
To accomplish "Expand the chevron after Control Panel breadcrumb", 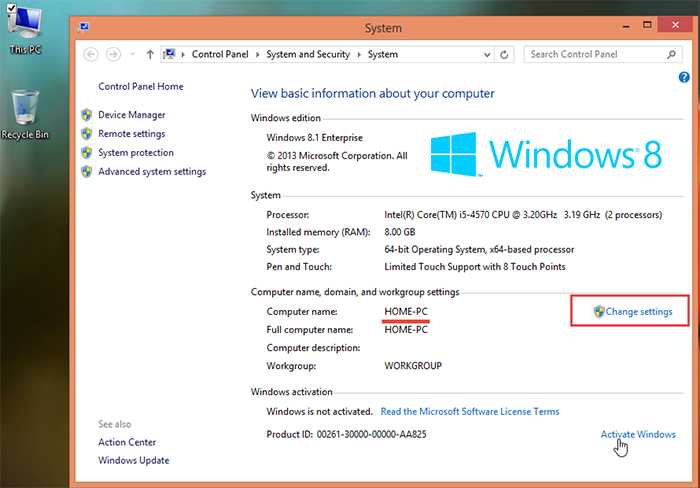I will point(257,54).
